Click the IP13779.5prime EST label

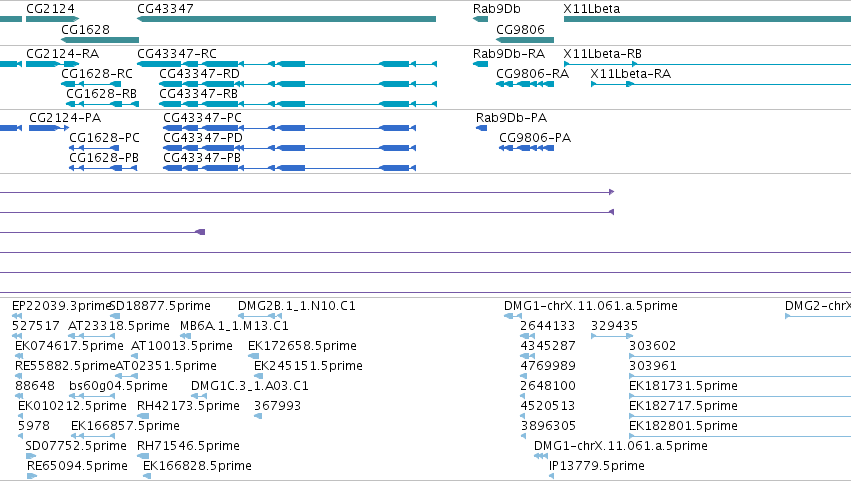point(597,466)
